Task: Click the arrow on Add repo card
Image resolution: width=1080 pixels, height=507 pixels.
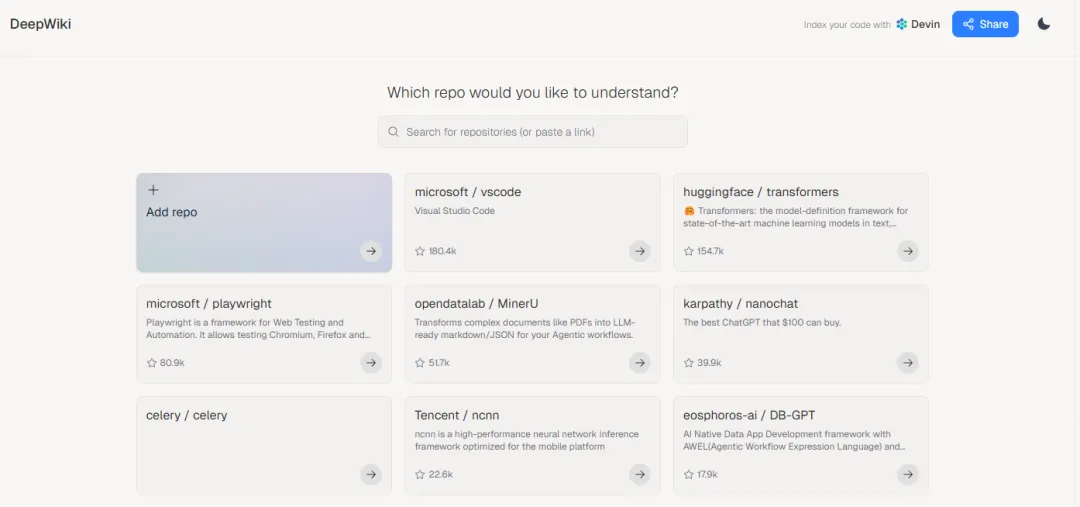Action: point(371,251)
